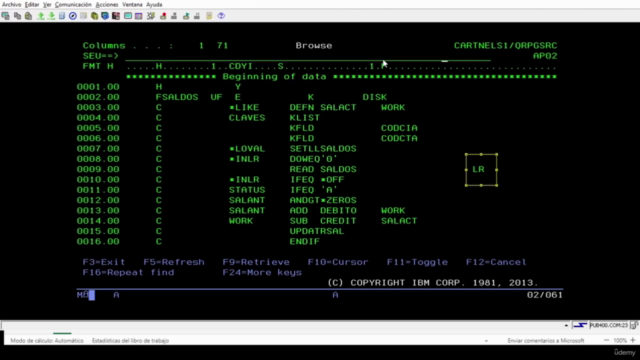Click the AP02 member name
This screenshot has width=640, height=360.
[x=545, y=56]
